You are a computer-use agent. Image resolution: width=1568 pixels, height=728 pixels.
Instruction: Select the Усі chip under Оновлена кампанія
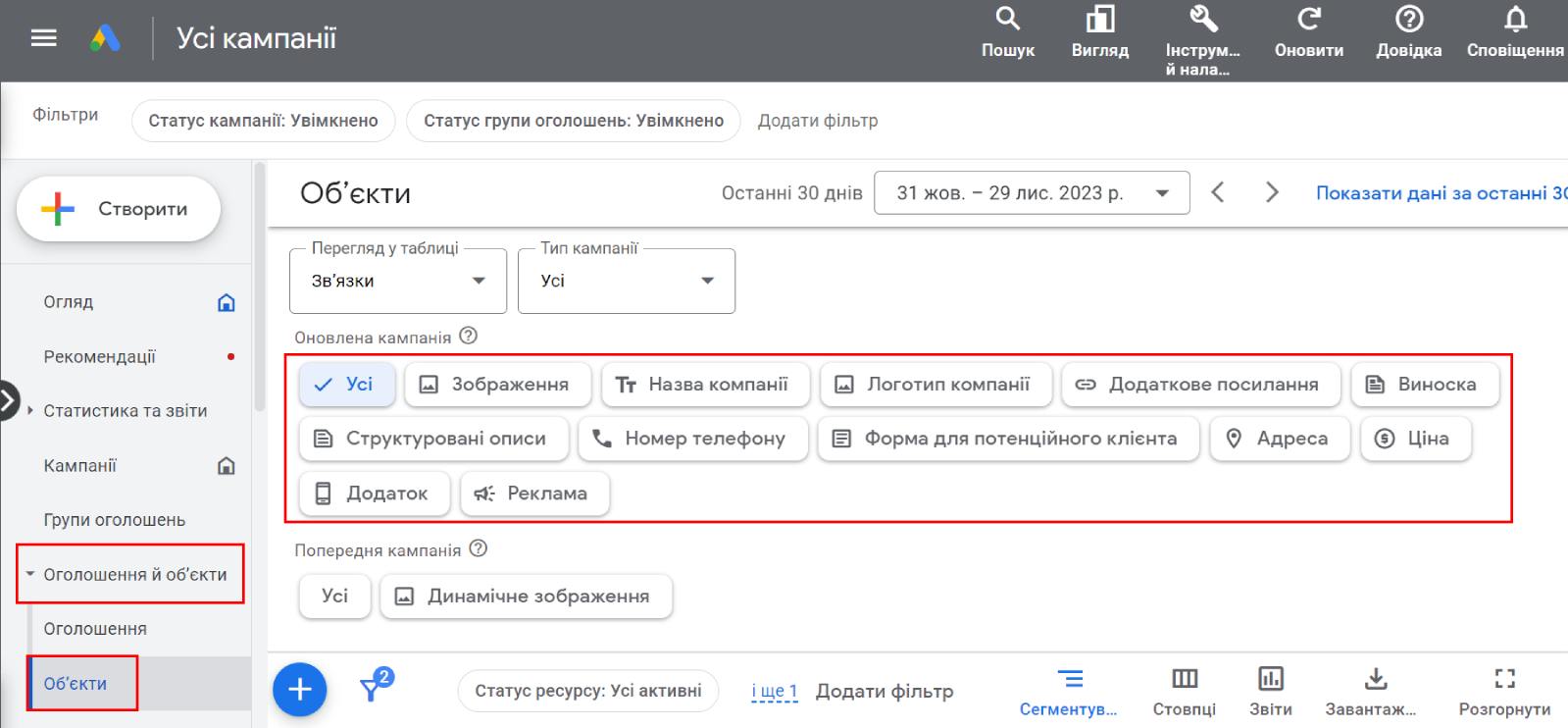(347, 385)
